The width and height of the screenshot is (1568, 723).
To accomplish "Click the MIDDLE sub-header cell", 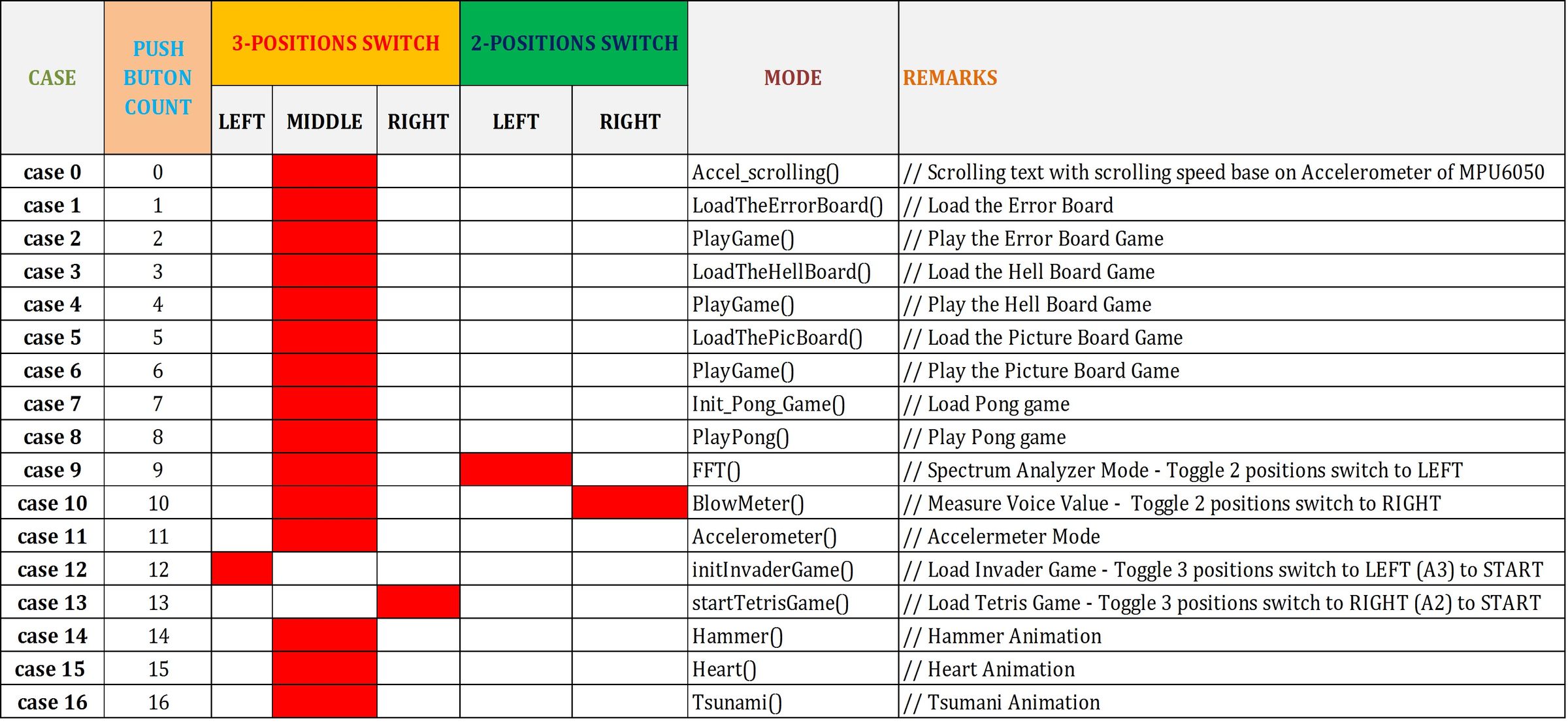I will tap(324, 121).
